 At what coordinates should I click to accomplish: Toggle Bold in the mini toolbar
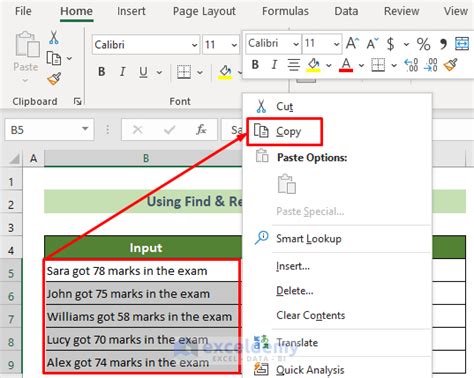point(255,64)
